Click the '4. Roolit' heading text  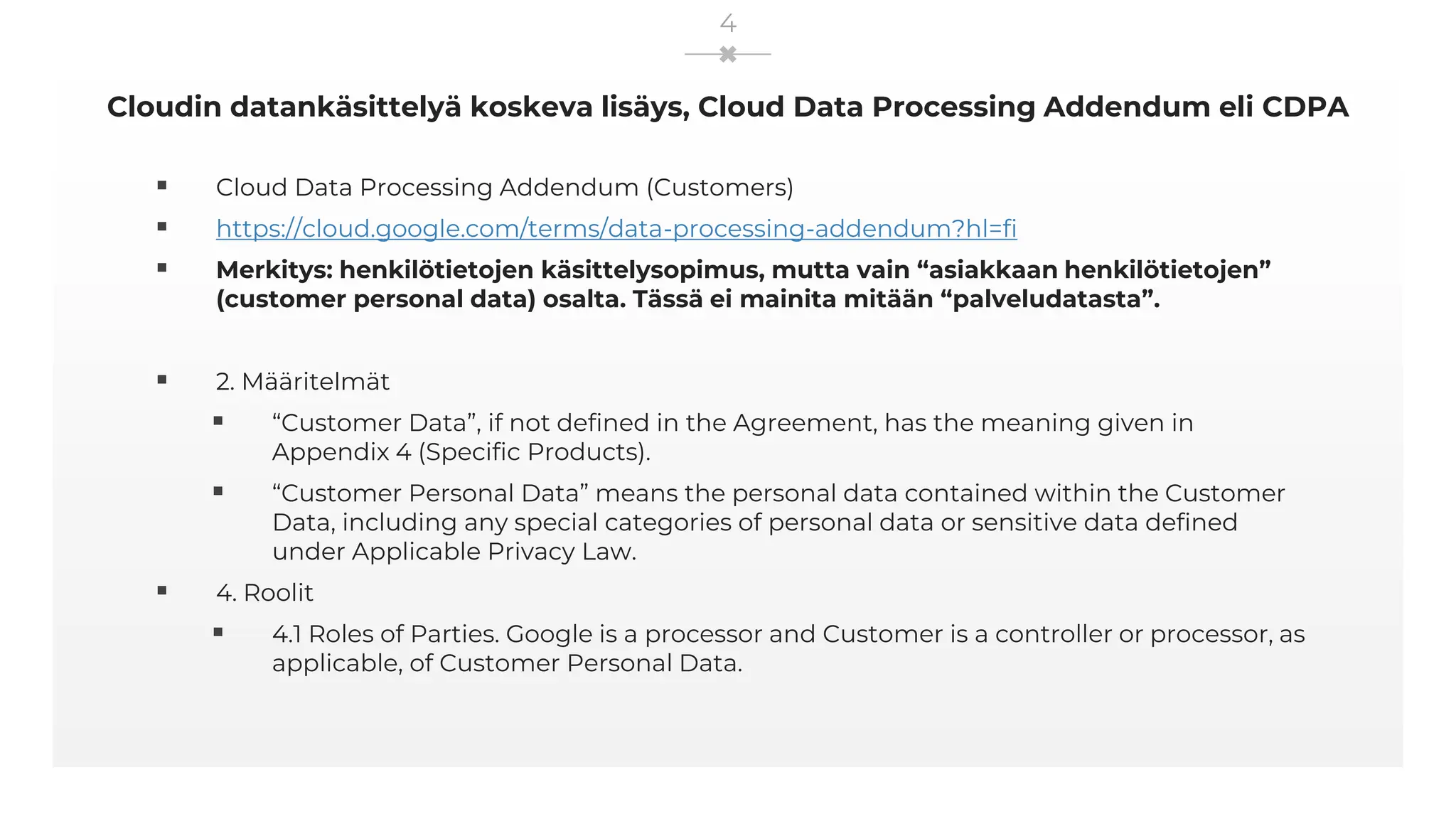[x=264, y=593]
